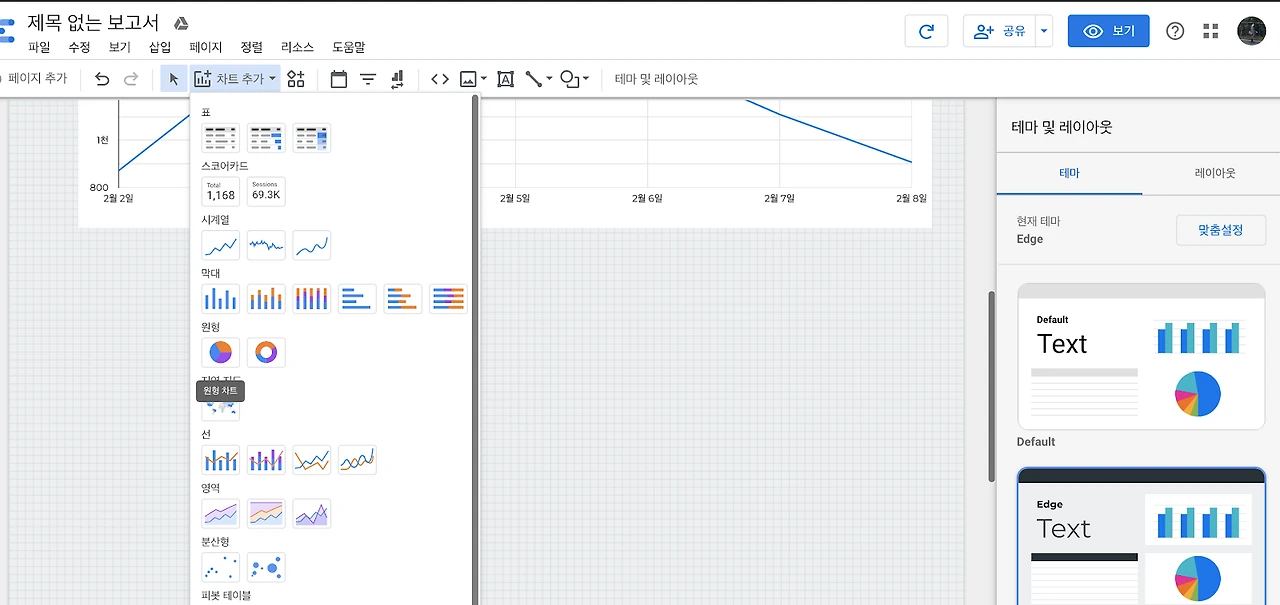
Task: Add a filter control
Action: (x=368, y=79)
